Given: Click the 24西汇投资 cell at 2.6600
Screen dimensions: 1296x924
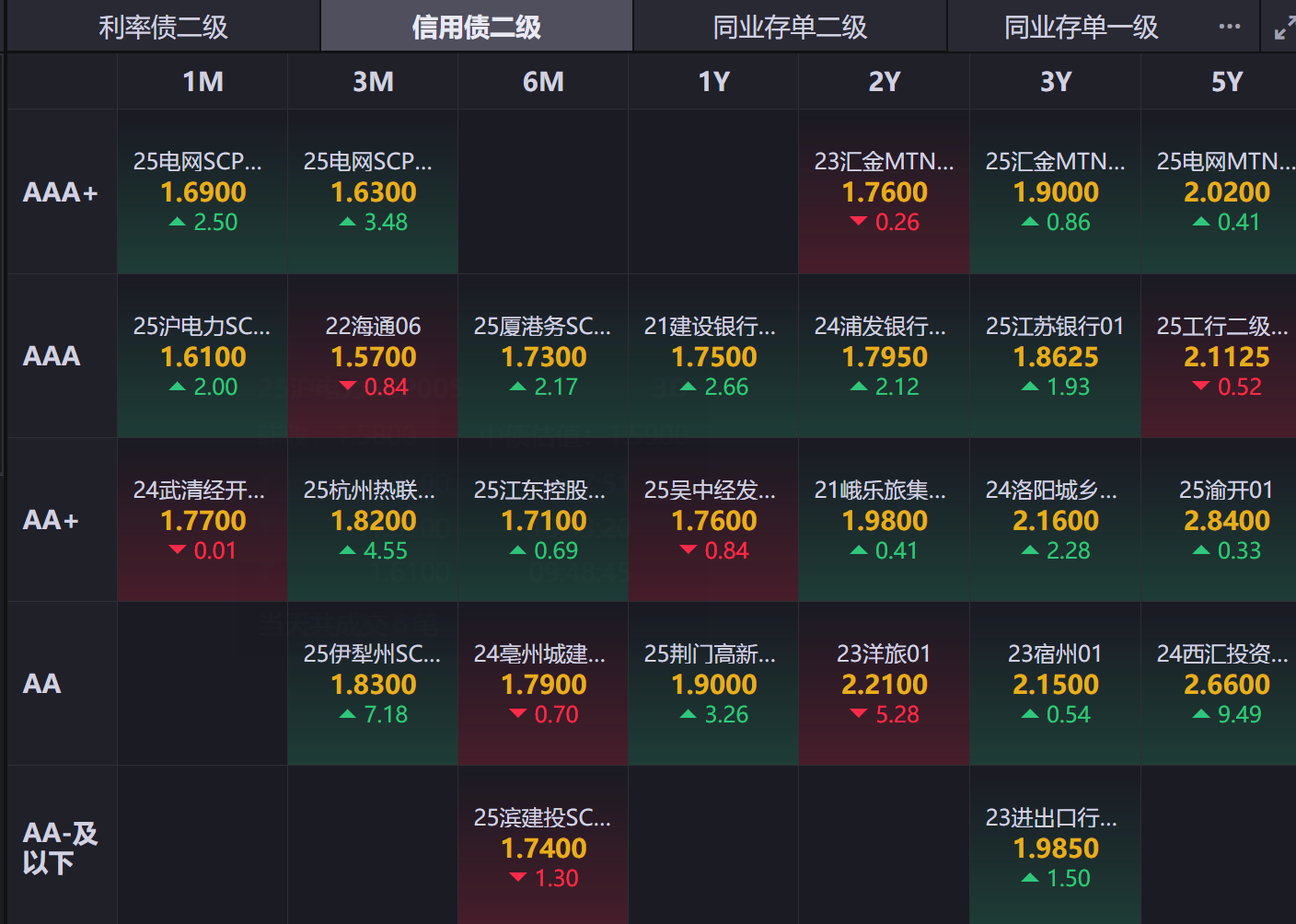Looking at the screenshot, I should tap(1219, 684).
